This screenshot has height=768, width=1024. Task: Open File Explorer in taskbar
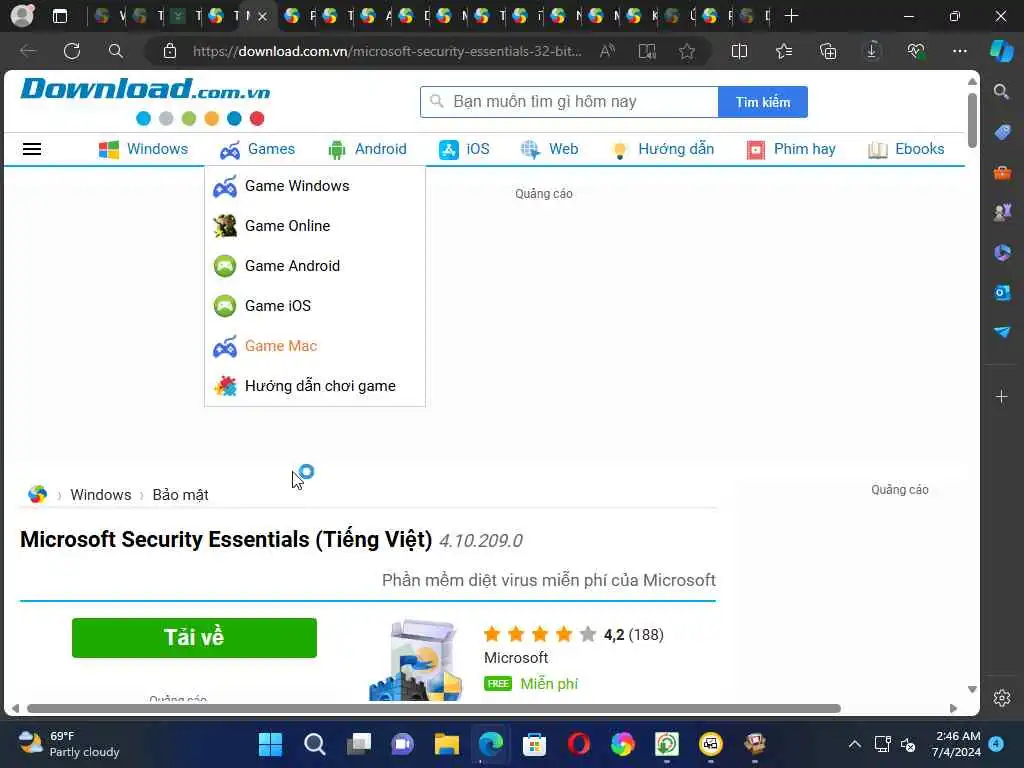tap(447, 744)
